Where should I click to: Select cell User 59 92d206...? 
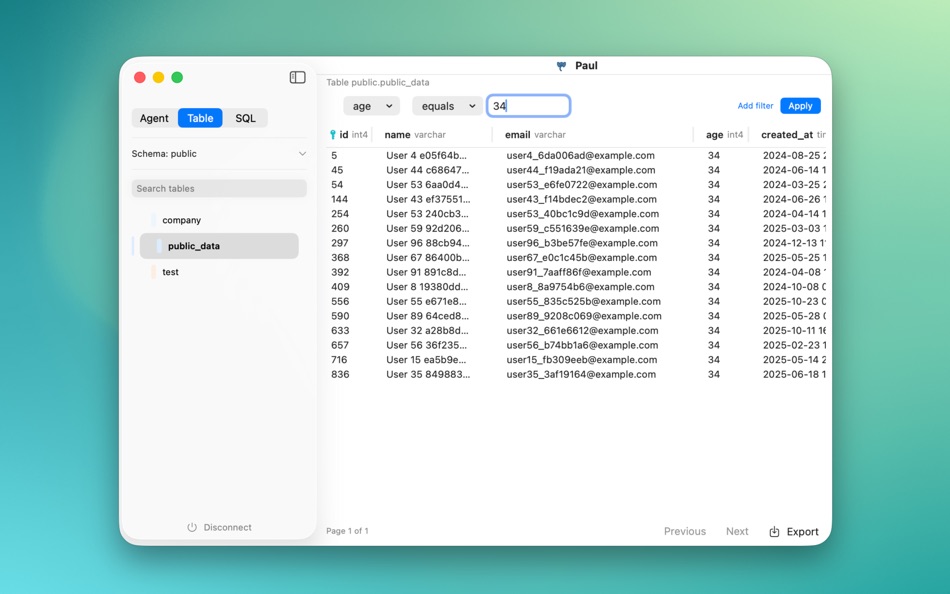click(x=428, y=229)
